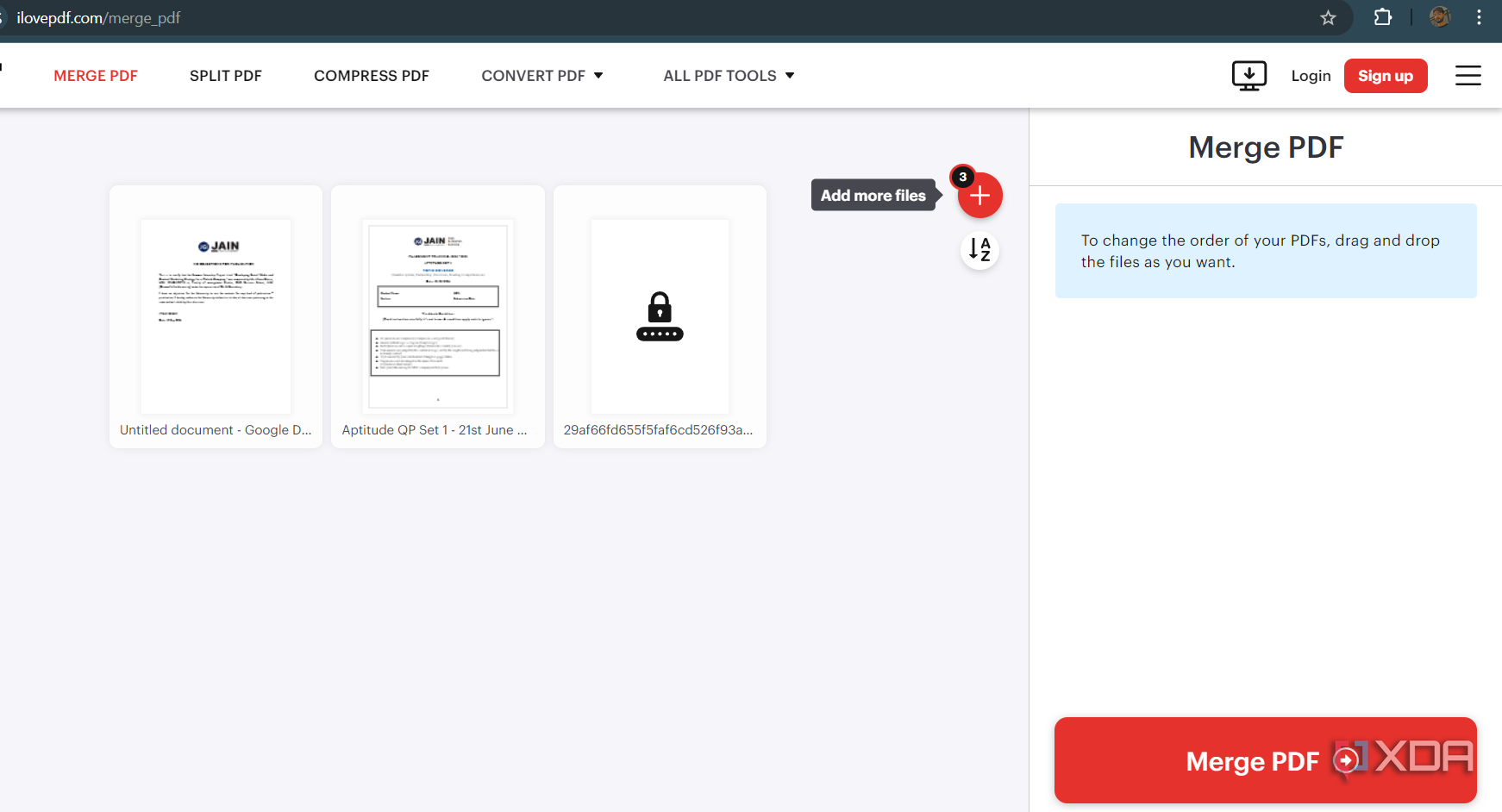Open the desktop app download icon

(x=1249, y=76)
